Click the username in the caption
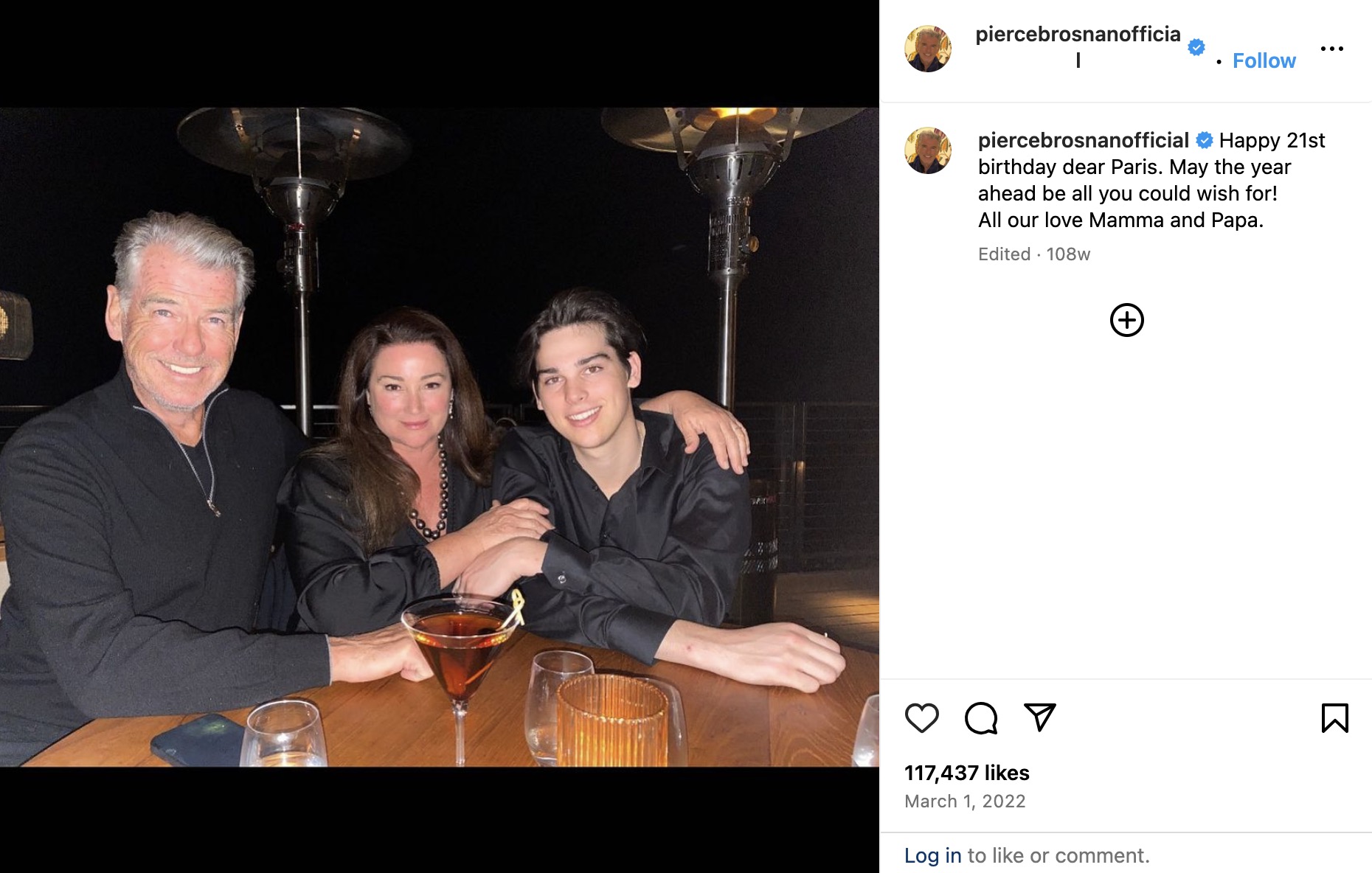 click(1083, 140)
